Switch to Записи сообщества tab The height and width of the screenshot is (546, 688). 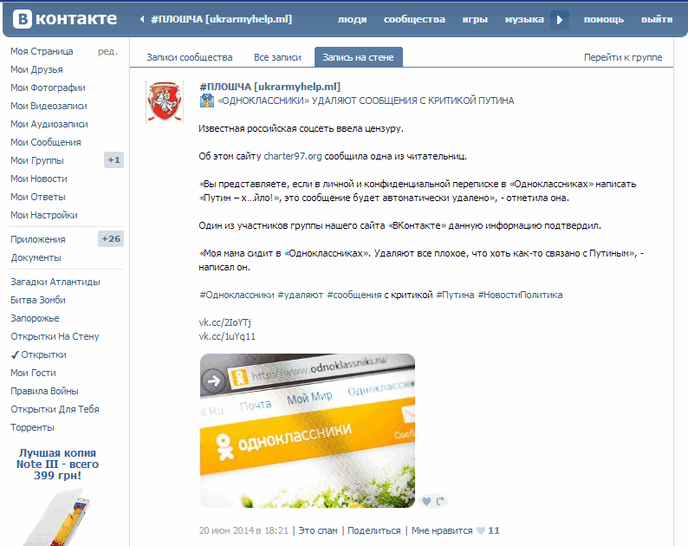190,57
